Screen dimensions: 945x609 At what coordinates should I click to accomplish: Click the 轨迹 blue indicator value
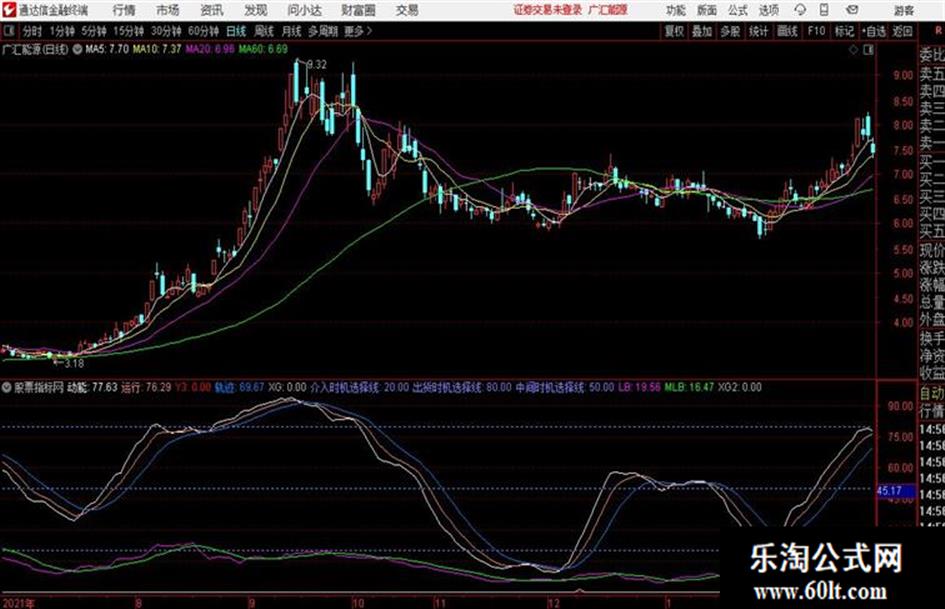(x=239, y=387)
